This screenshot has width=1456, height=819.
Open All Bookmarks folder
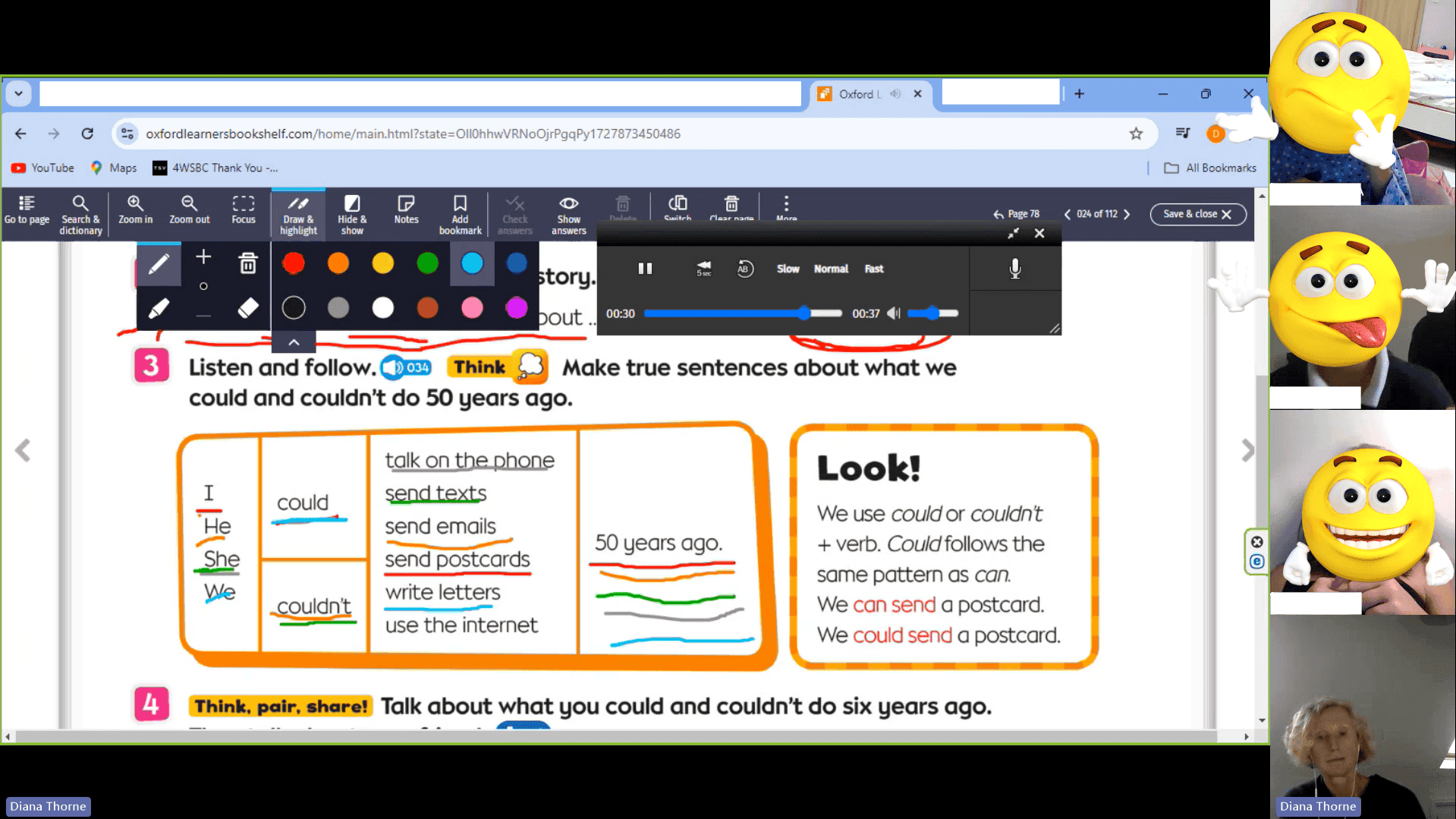tap(1209, 168)
